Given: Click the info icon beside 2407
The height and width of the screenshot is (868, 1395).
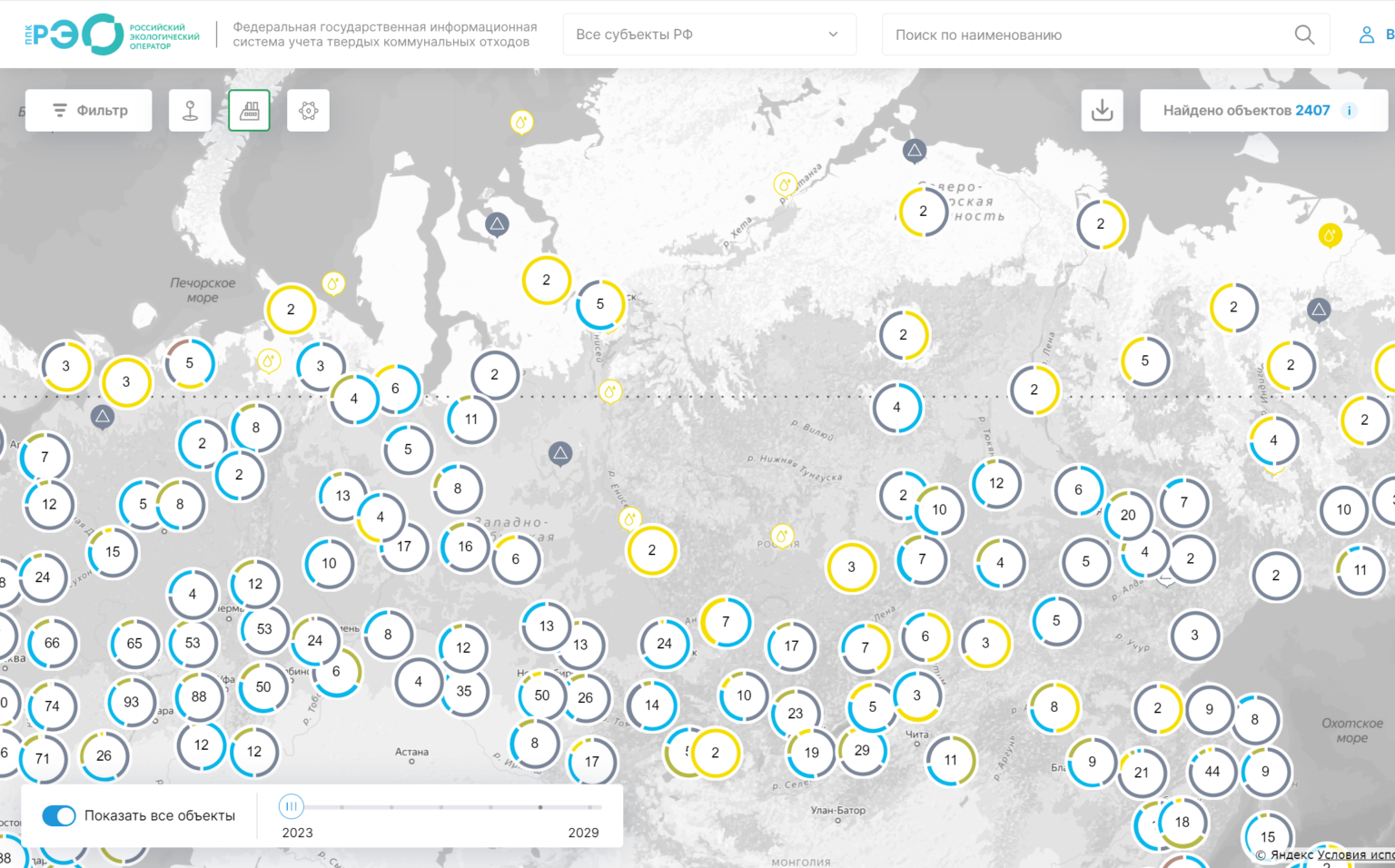Looking at the screenshot, I should click(1350, 111).
